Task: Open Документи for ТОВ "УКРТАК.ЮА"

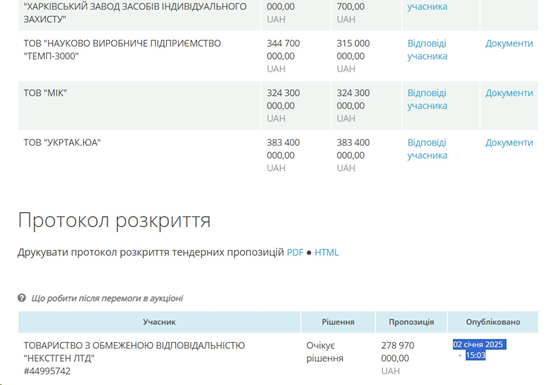Action: click(509, 143)
